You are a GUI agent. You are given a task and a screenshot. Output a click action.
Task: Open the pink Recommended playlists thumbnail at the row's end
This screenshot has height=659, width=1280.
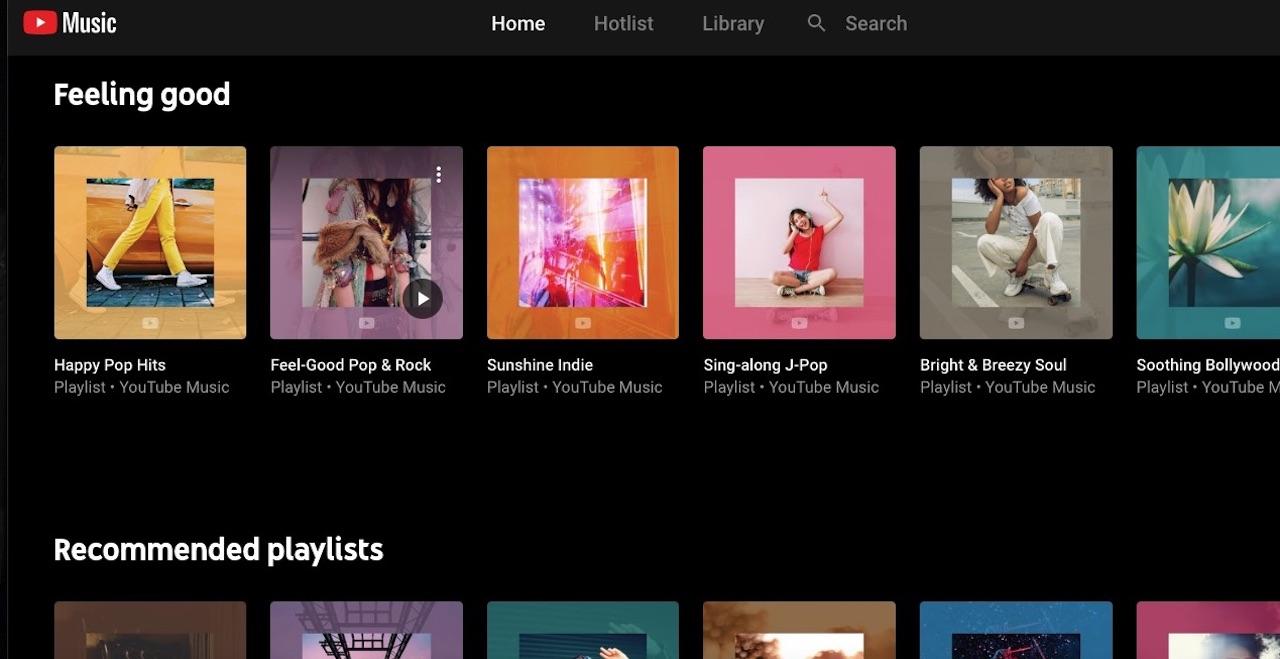tap(1208, 630)
